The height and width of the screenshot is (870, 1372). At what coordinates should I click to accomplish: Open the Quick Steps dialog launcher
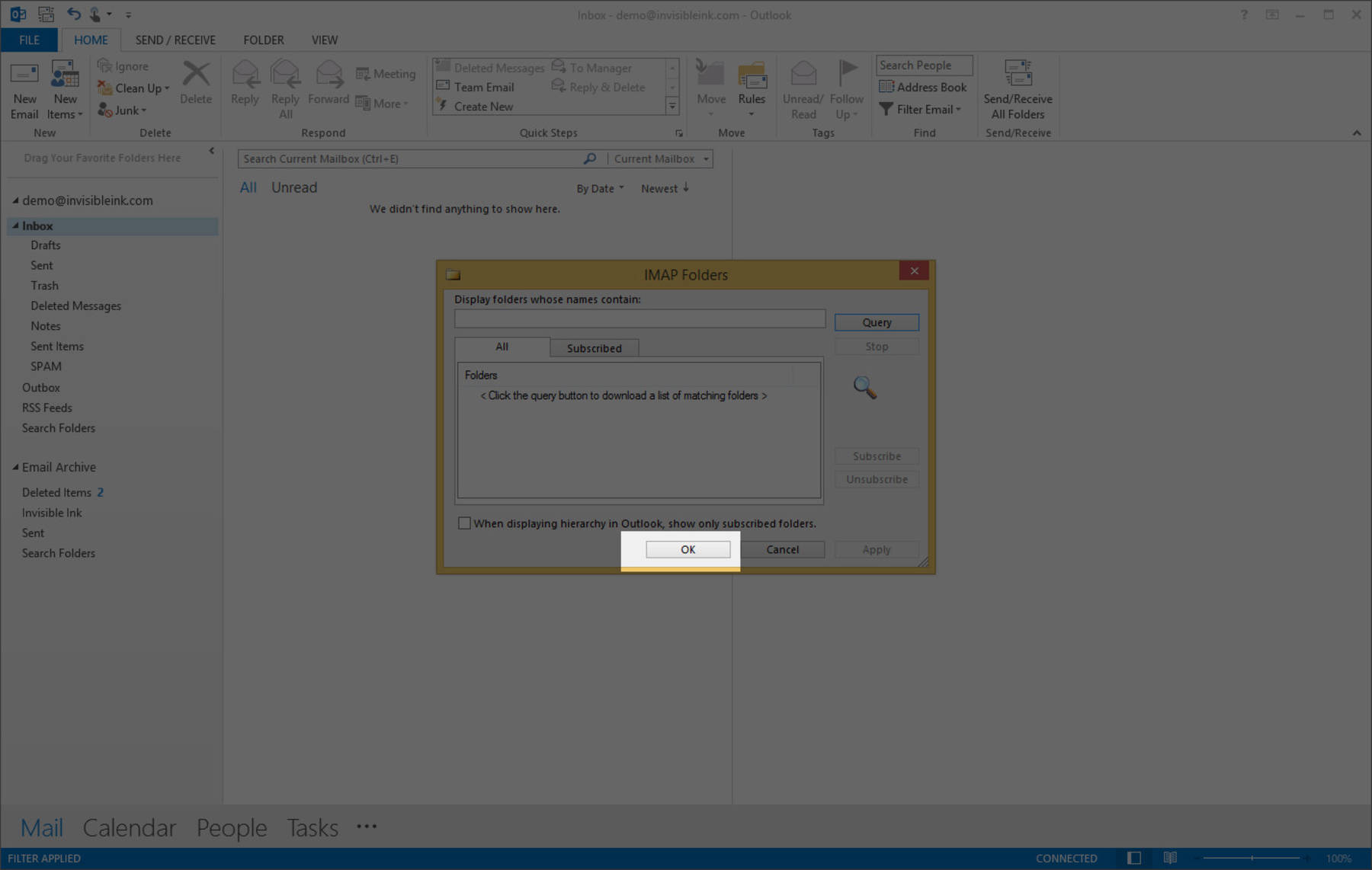(x=678, y=133)
